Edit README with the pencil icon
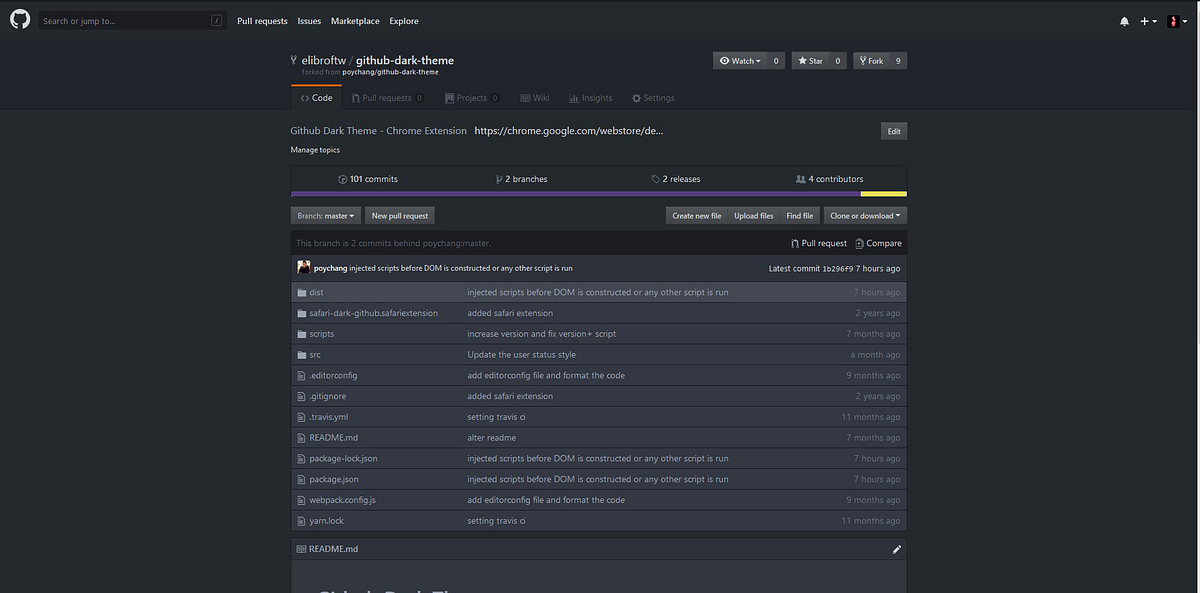Screen dimensions: 1200x593 click(x=897, y=549)
